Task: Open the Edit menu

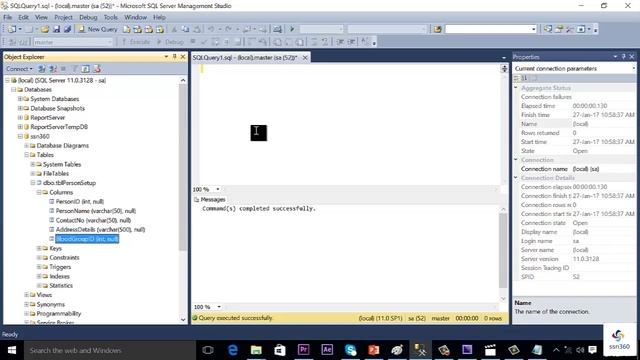Action: click(x=23, y=17)
